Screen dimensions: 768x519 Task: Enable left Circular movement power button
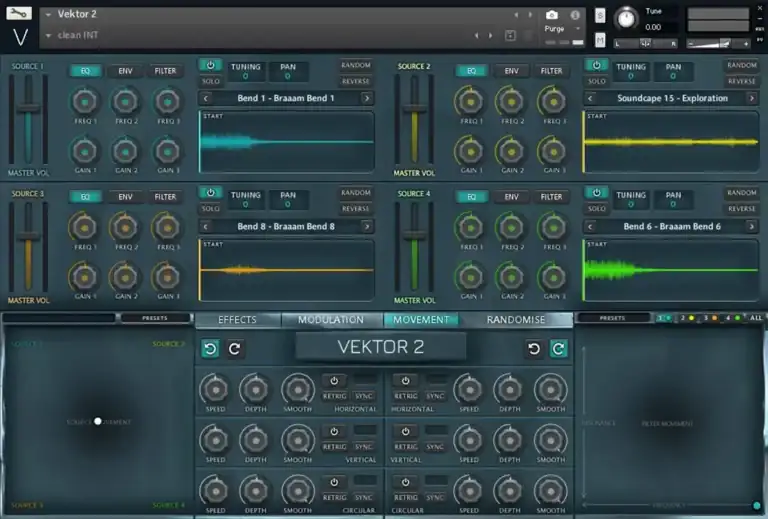(x=334, y=482)
